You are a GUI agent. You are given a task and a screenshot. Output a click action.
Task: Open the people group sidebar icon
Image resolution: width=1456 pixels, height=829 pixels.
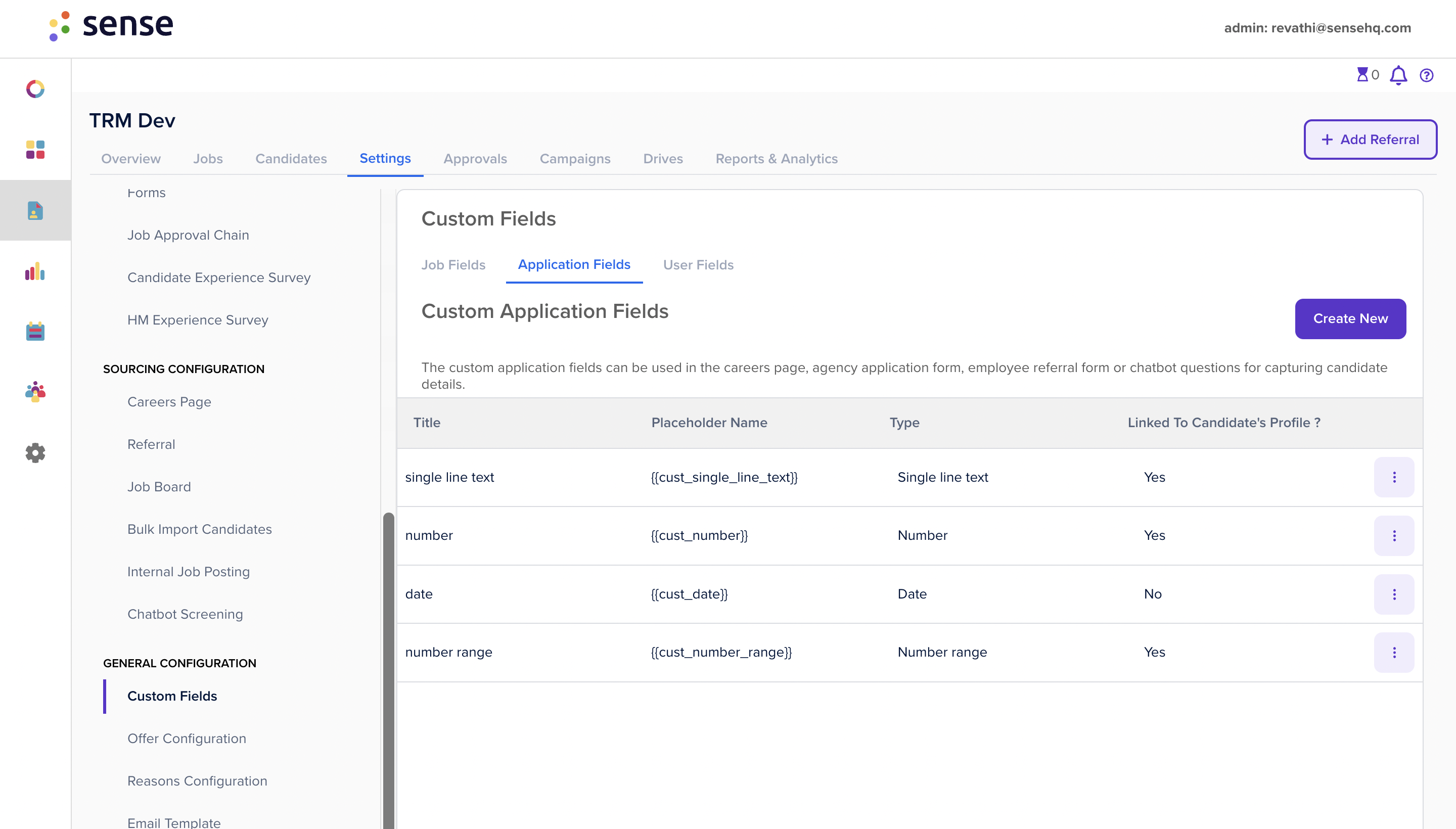point(35,392)
